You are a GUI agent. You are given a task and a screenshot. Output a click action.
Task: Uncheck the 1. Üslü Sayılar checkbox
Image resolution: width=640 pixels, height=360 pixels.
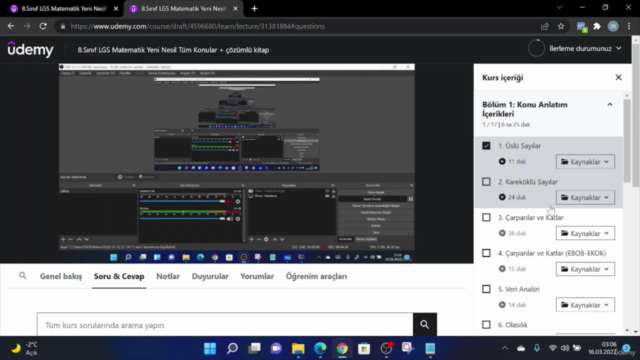coord(486,146)
